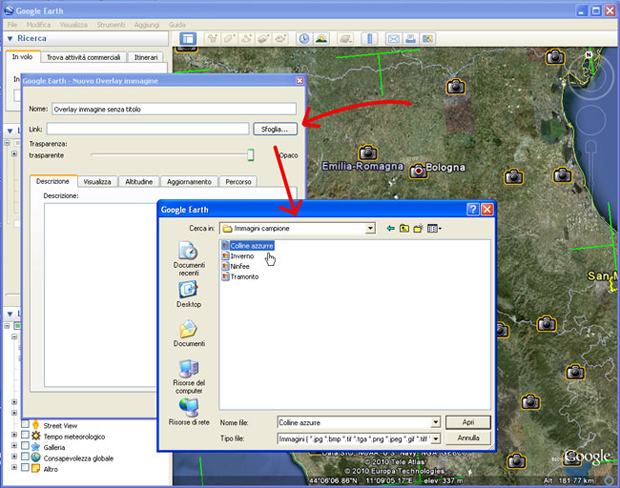Open the Modifica menu
This screenshot has width=620, height=488.
tap(38, 25)
